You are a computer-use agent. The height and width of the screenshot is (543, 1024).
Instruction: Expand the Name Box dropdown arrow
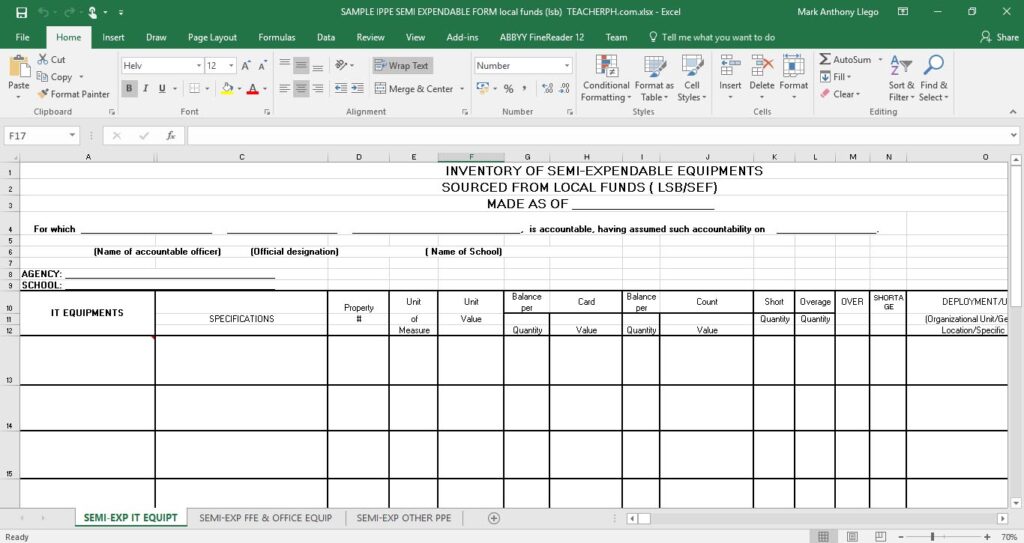click(73, 135)
